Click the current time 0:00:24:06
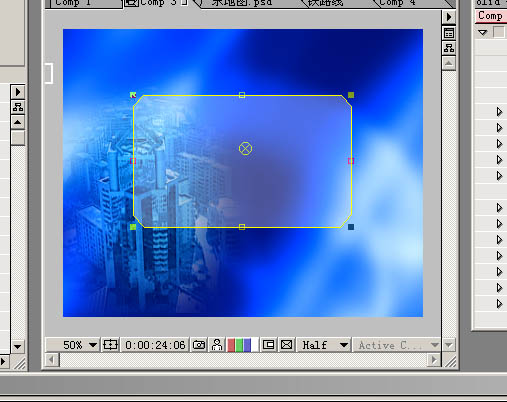Screen dimensions: 507x402 point(155,345)
